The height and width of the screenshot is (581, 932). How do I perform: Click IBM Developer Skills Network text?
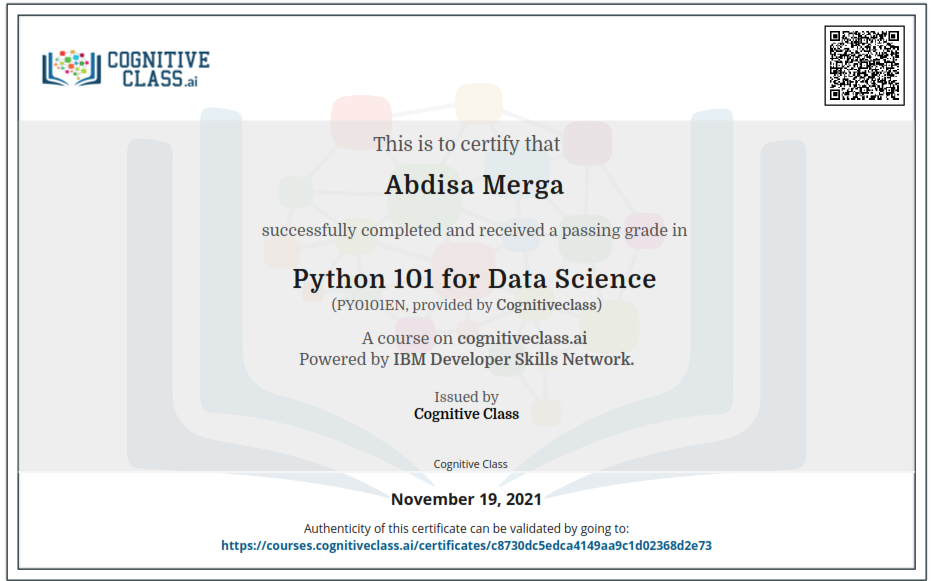point(513,359)
